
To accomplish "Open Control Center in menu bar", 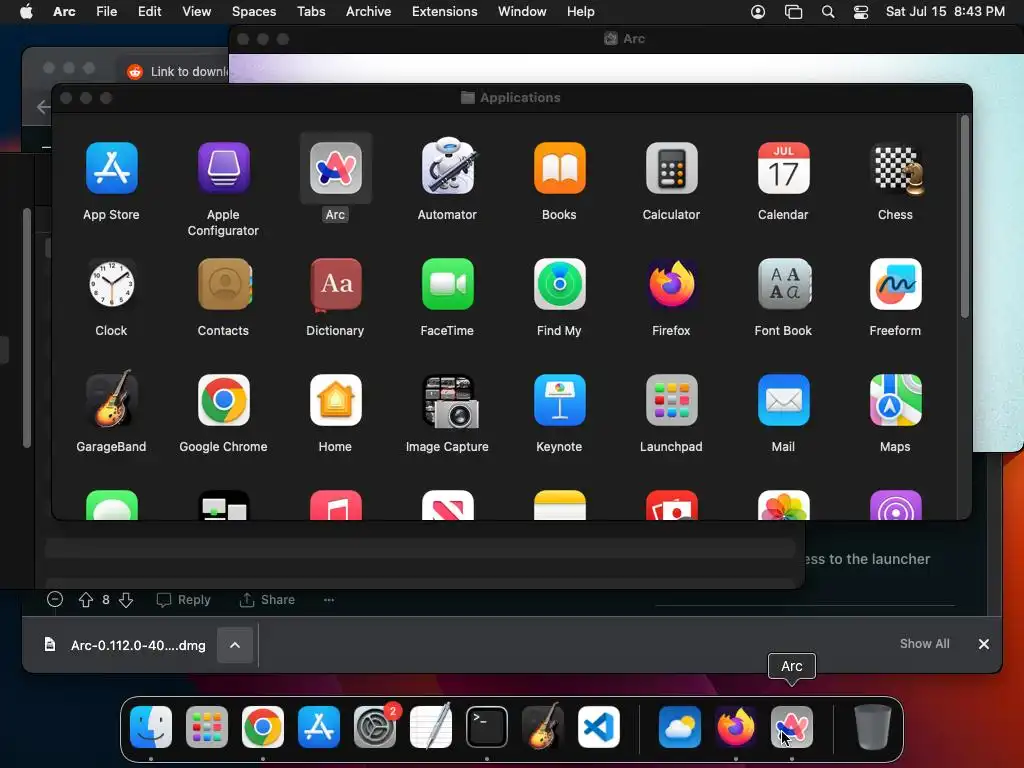I will tap(861, 12).
